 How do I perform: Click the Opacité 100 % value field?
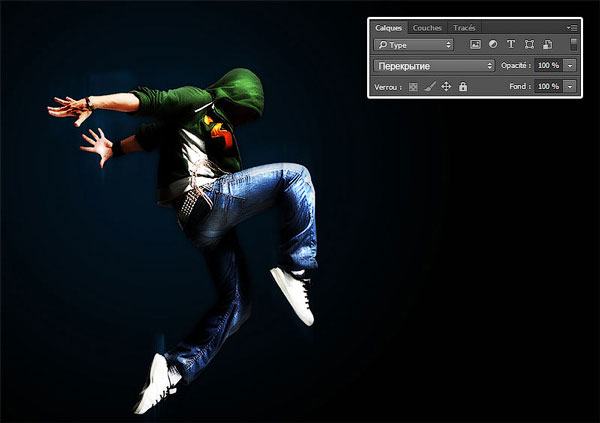(x=547, y=65)
